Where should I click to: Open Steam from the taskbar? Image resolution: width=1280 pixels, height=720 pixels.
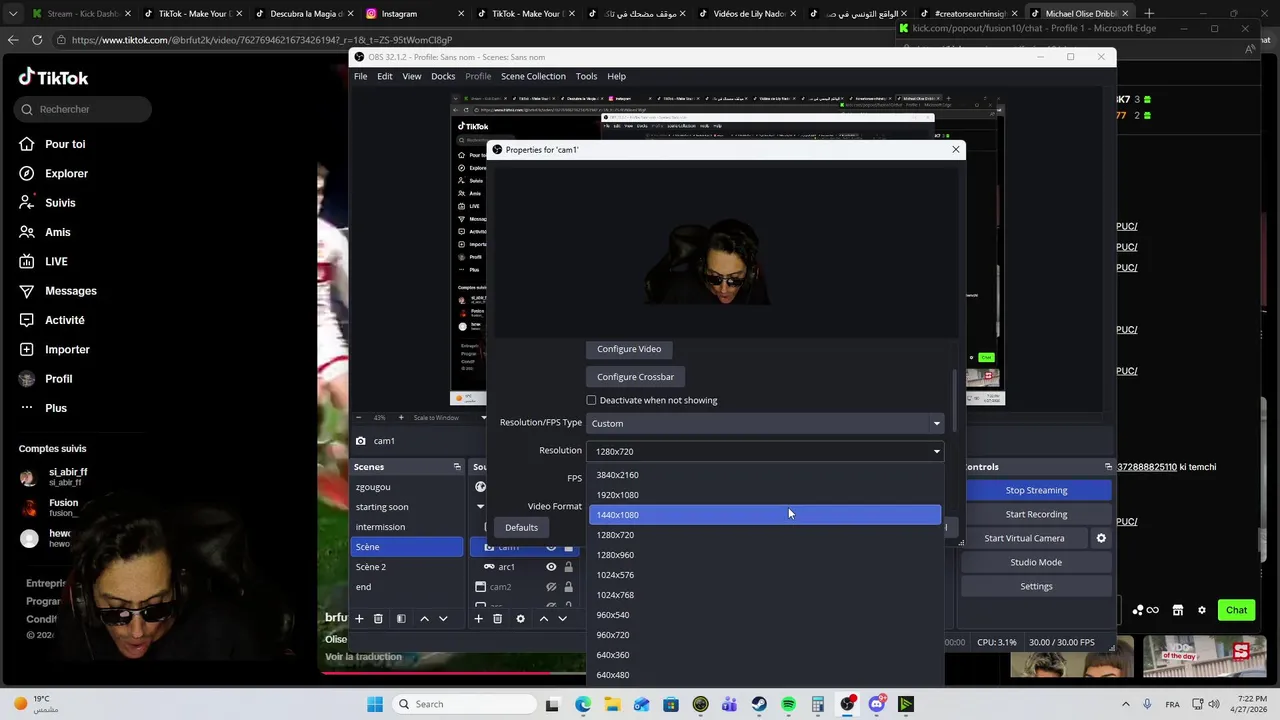pyautogui.click(x=759, y=704)
